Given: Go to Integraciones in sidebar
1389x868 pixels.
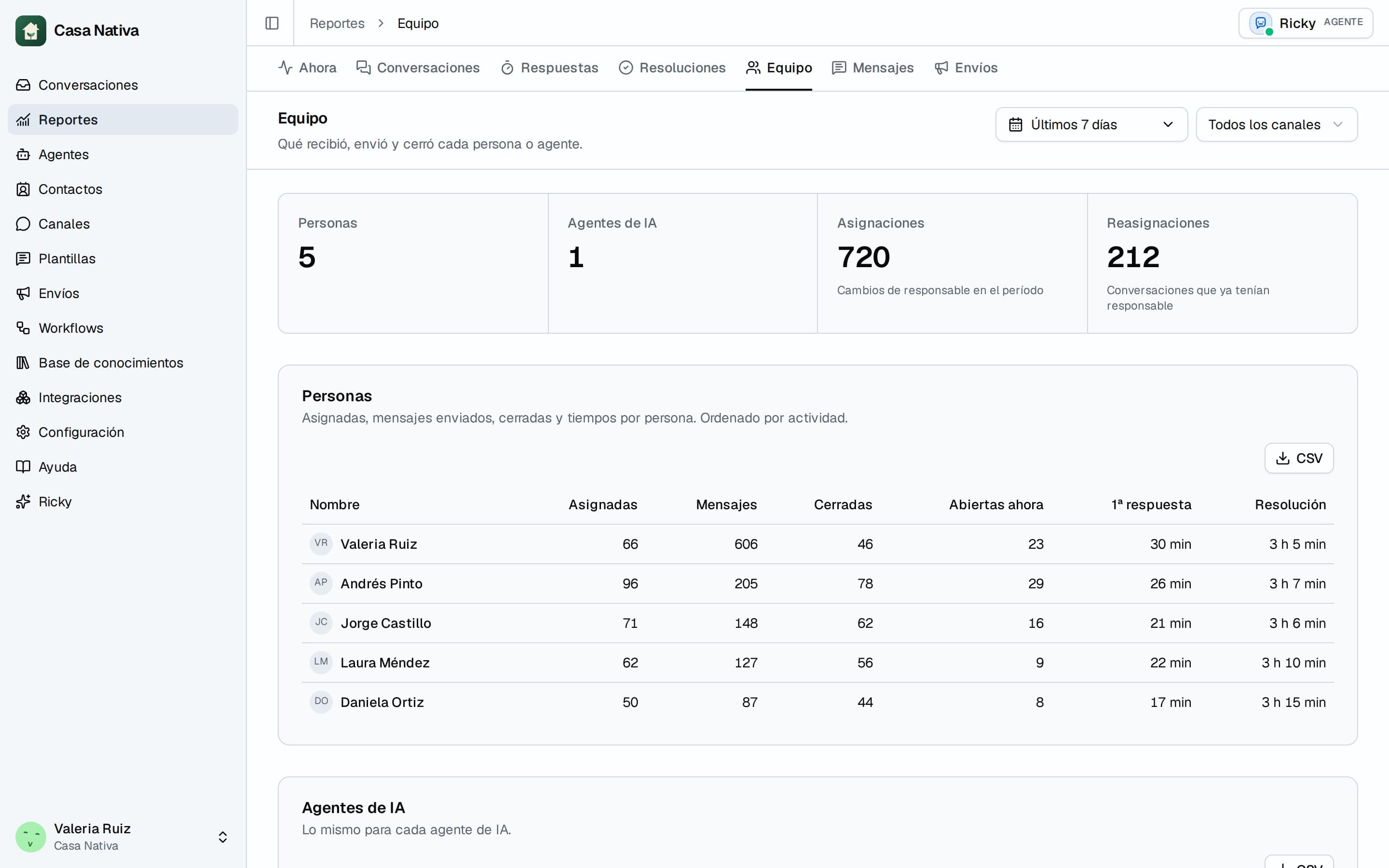Looking at the screenshot, I should click(123, 398).
